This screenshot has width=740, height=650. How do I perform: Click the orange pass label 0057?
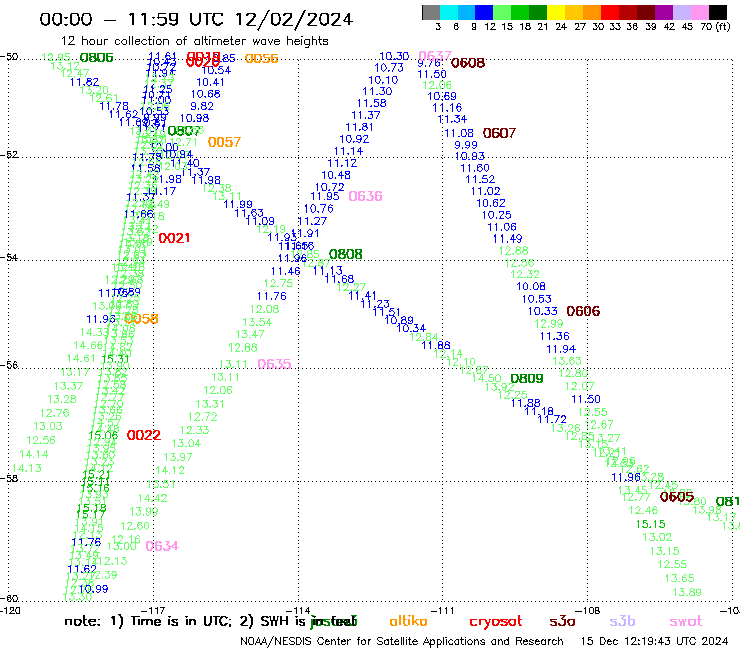click(x=224, y=142)
